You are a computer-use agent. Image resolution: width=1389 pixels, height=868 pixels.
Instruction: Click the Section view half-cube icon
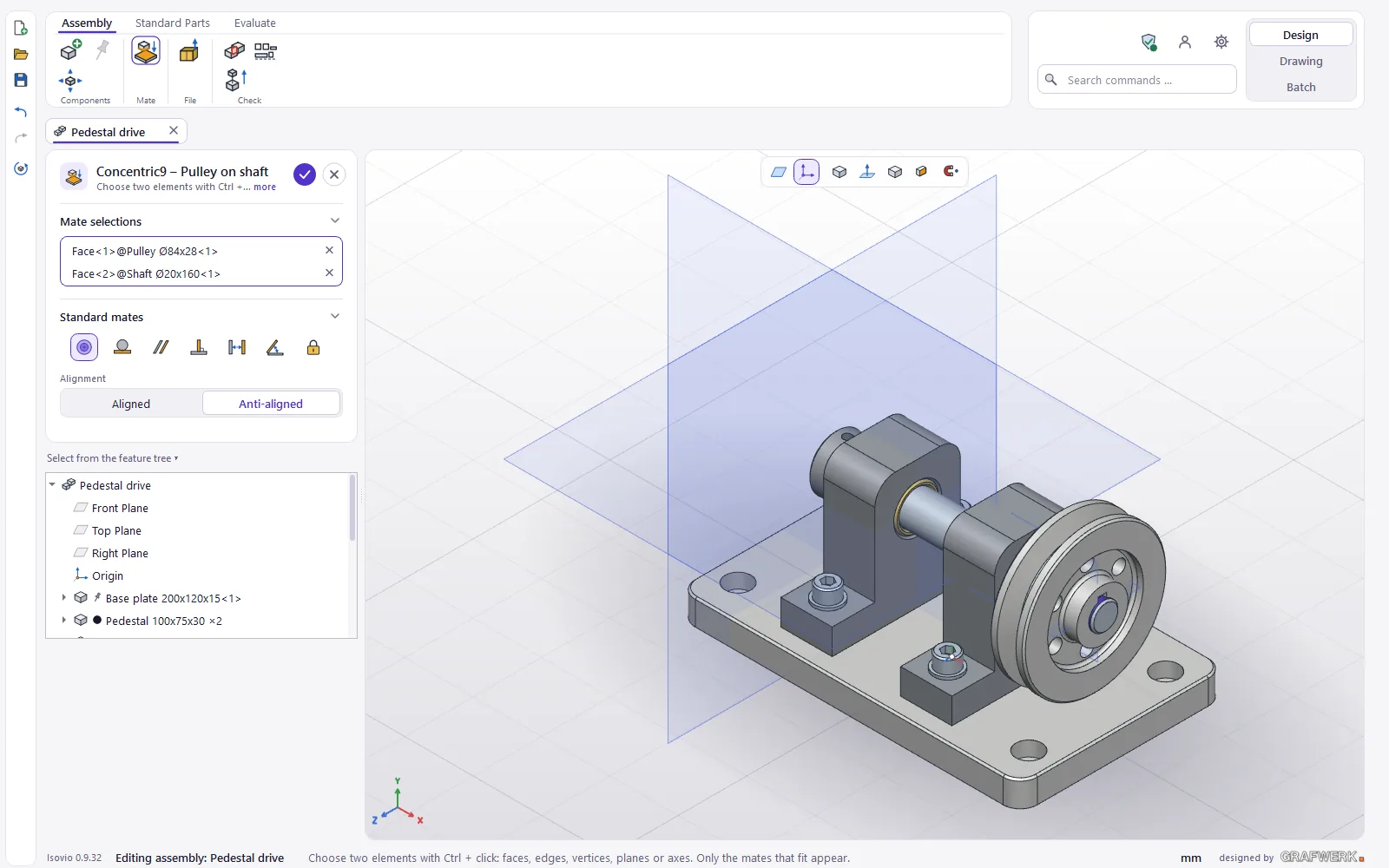coord(921,172)
